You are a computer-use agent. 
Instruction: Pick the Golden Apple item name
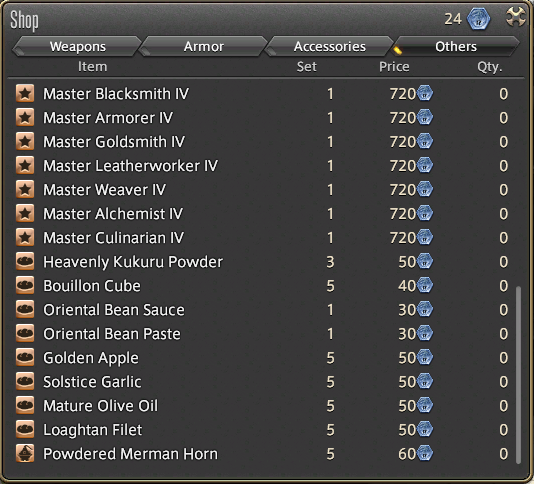coord(91,358)
